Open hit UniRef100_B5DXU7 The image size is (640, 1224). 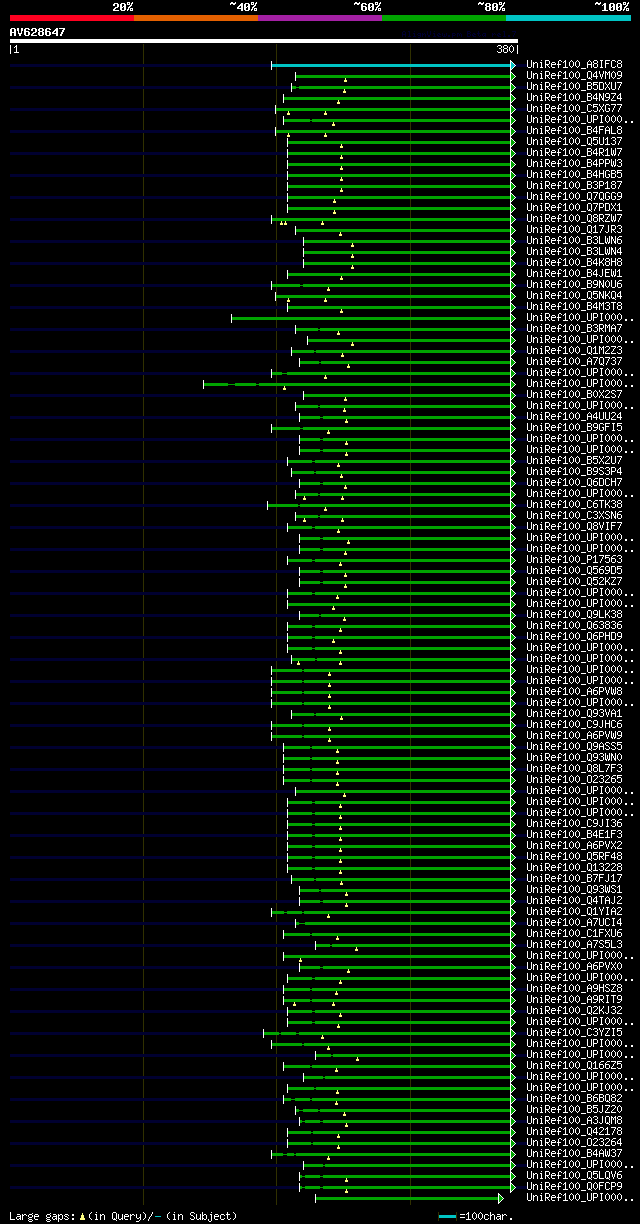point(574,87)
